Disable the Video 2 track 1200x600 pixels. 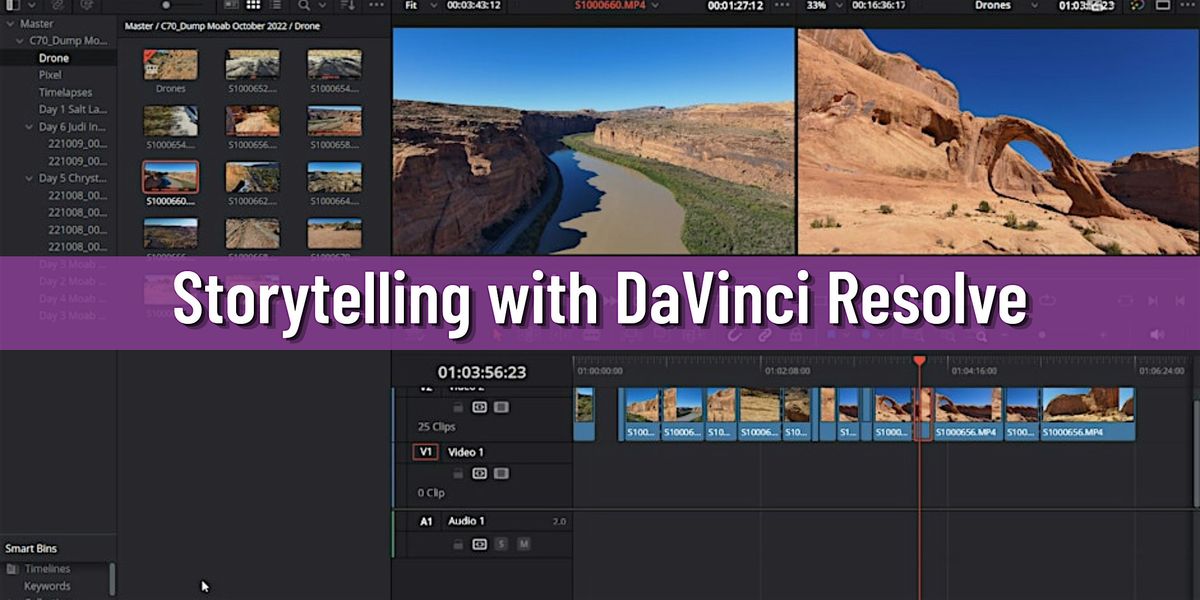[501, 407]
